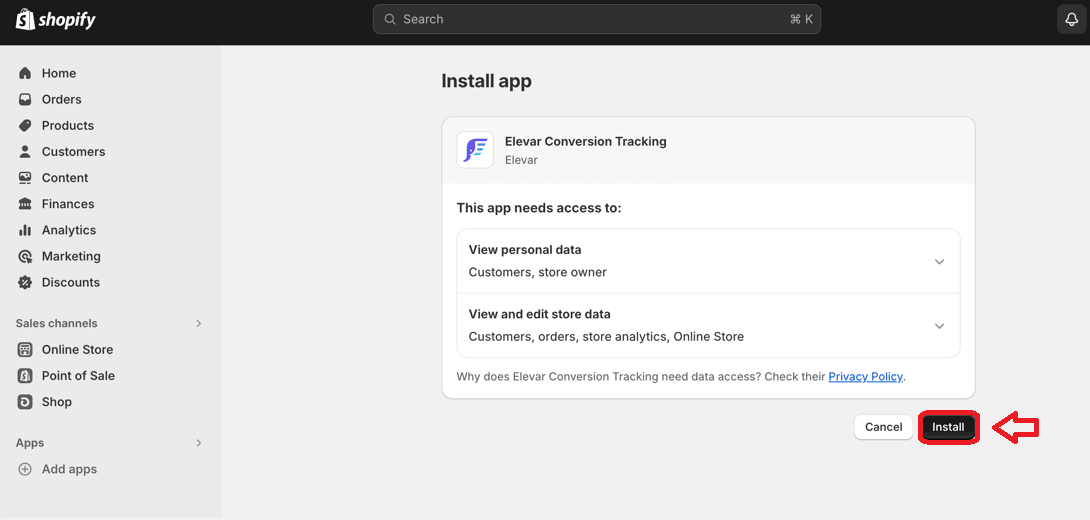Image resolution: width=1090 pixels, height=520 pixels.
Task: Click the Sales channels heading
Action: [x=56, y=323]
